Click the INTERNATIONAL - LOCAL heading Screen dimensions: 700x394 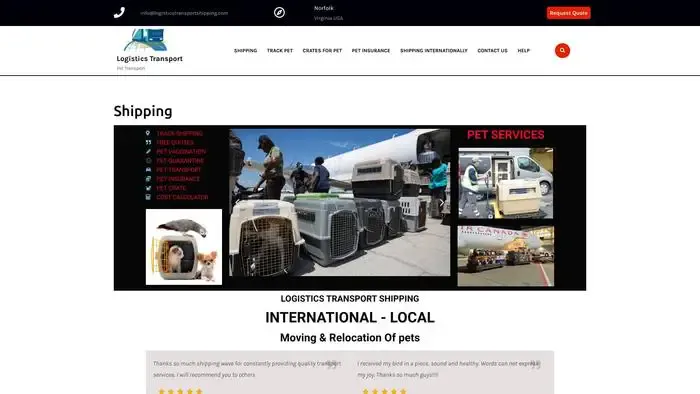pos(350,317)
